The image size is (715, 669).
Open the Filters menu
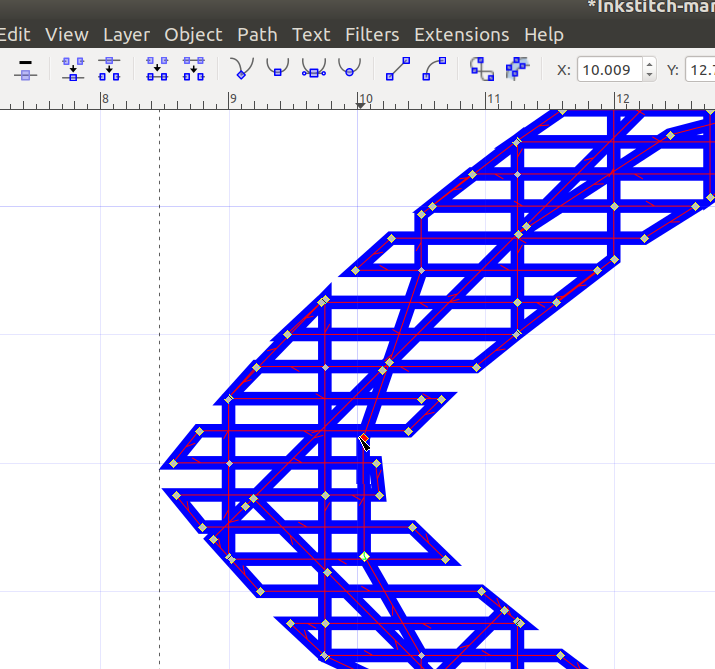[x=372, y=34]
